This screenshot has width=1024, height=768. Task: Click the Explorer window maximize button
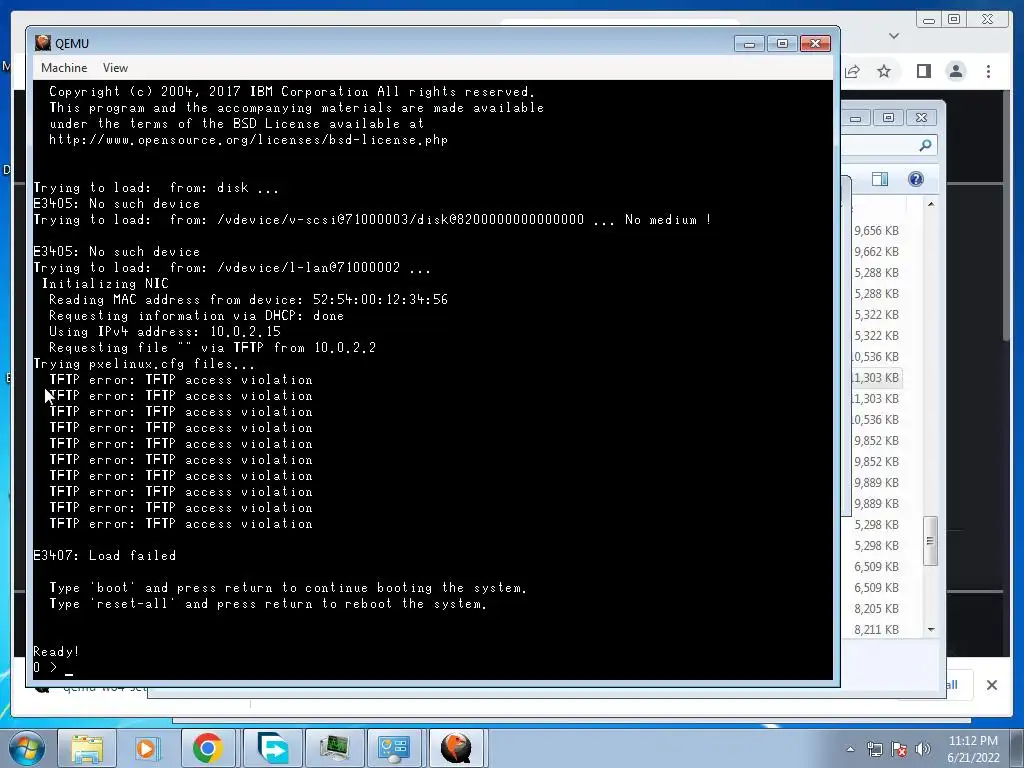888,118
